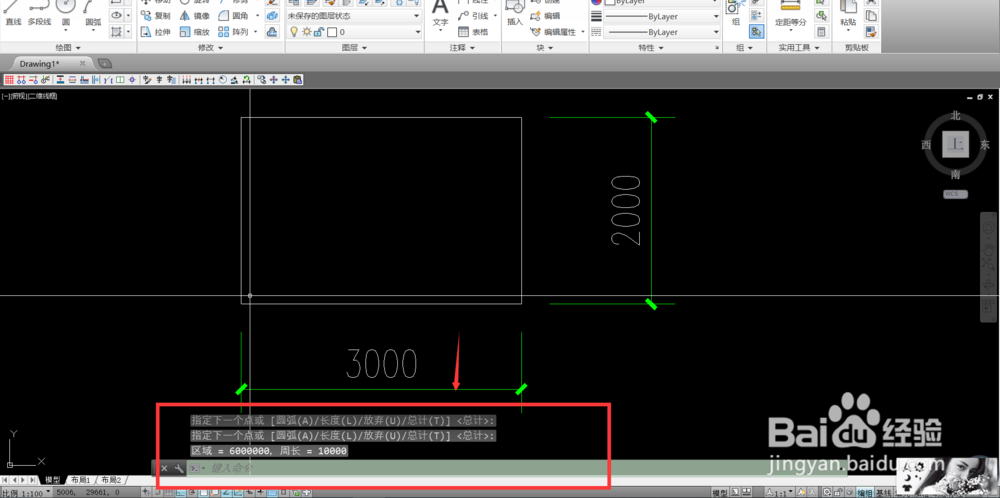The width and height of the screenshot is (1000, 498).
Task: Open the linetype ByLayer dropdown
Action: tap(661, 32)
